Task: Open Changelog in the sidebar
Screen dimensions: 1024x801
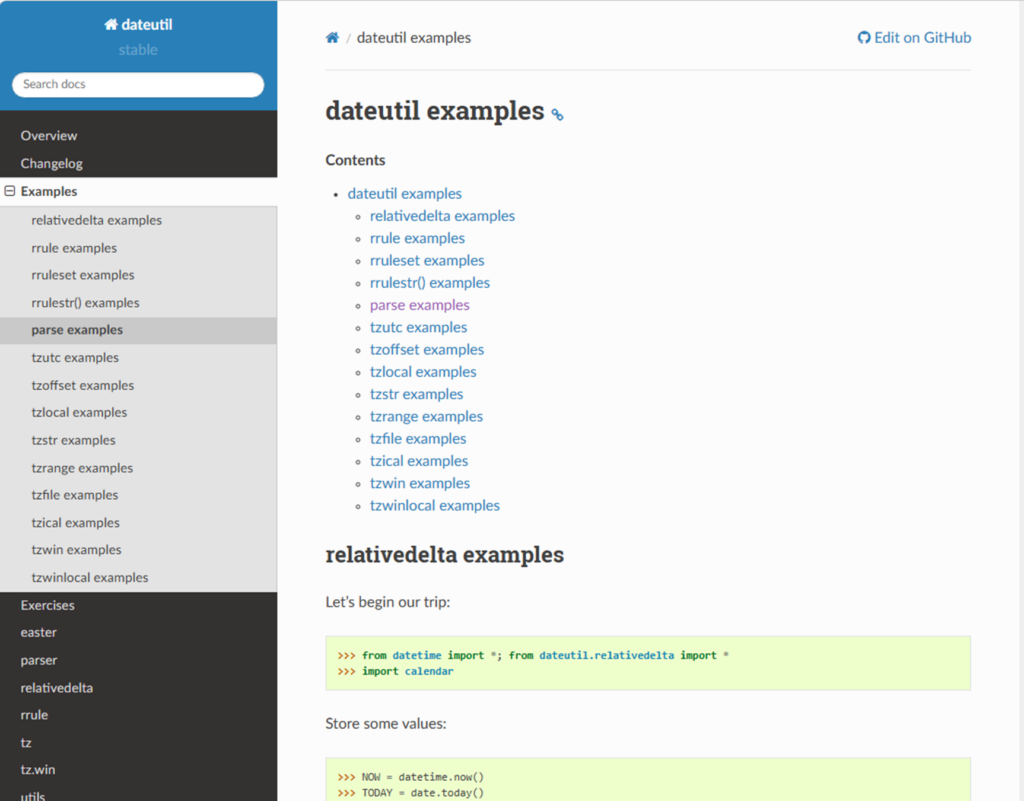Action: [52, 163]
